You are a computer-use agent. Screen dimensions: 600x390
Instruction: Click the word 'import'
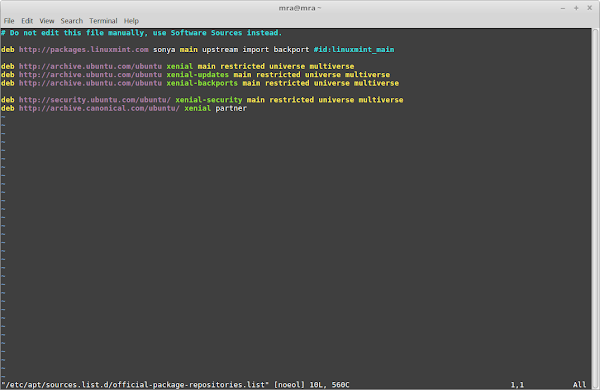(x=256, y=49)
